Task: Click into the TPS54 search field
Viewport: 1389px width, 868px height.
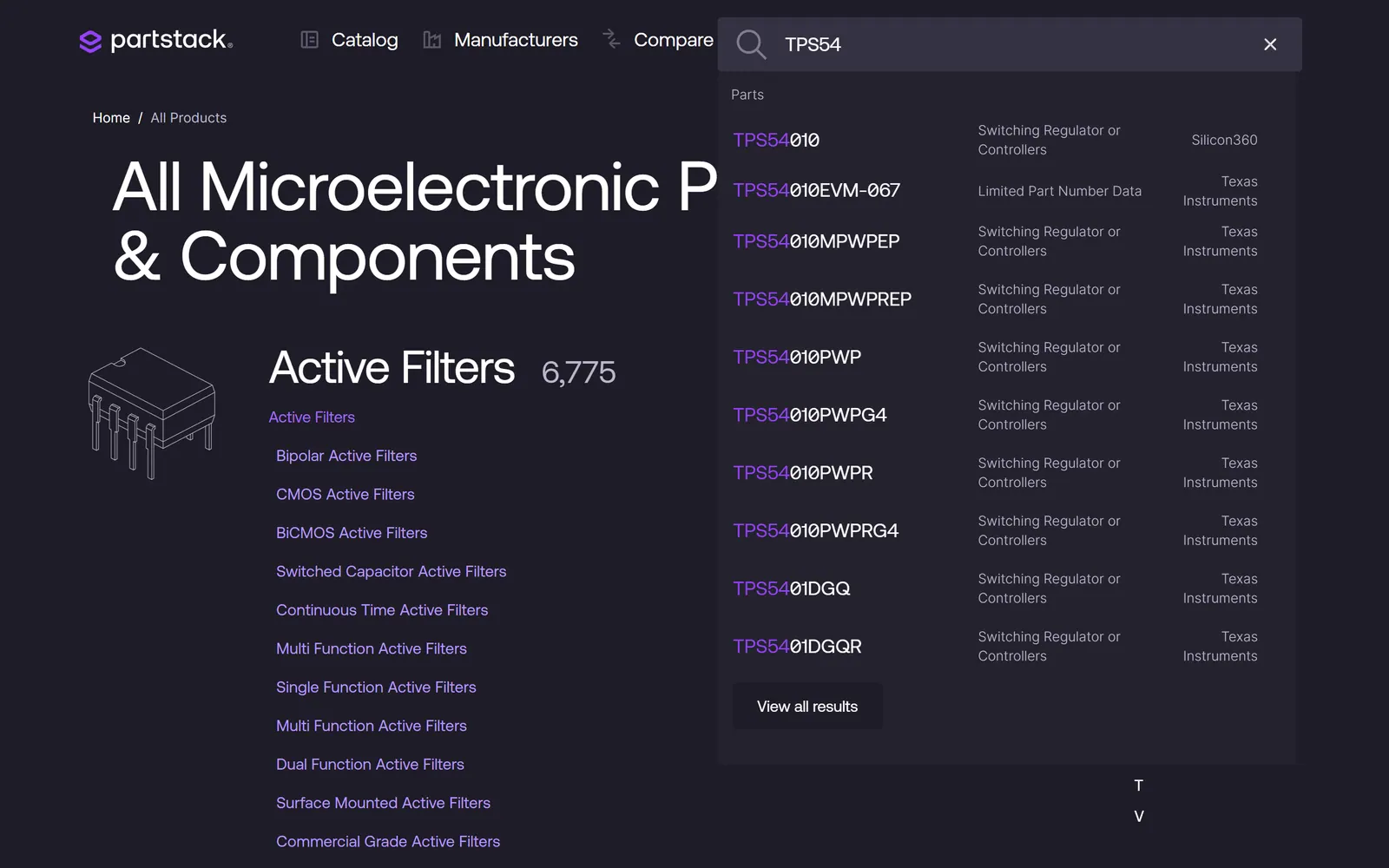Action: tap(1016, 44)
